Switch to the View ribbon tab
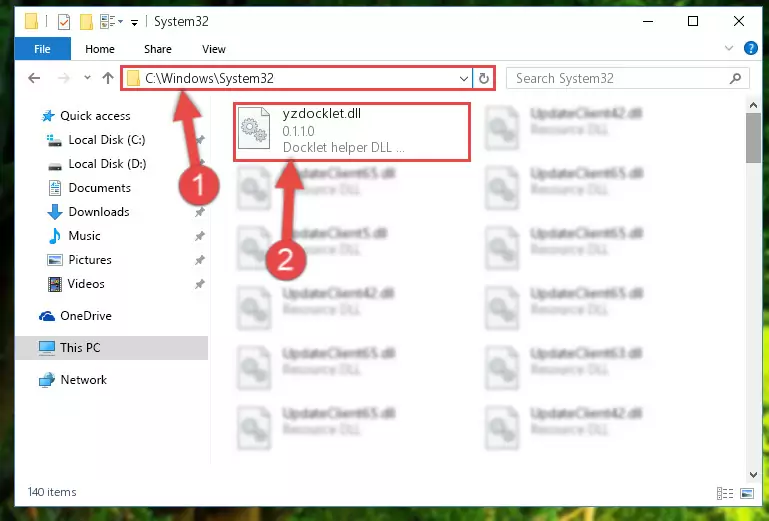This screenshot has width=769, height=521. click(214, 49)
